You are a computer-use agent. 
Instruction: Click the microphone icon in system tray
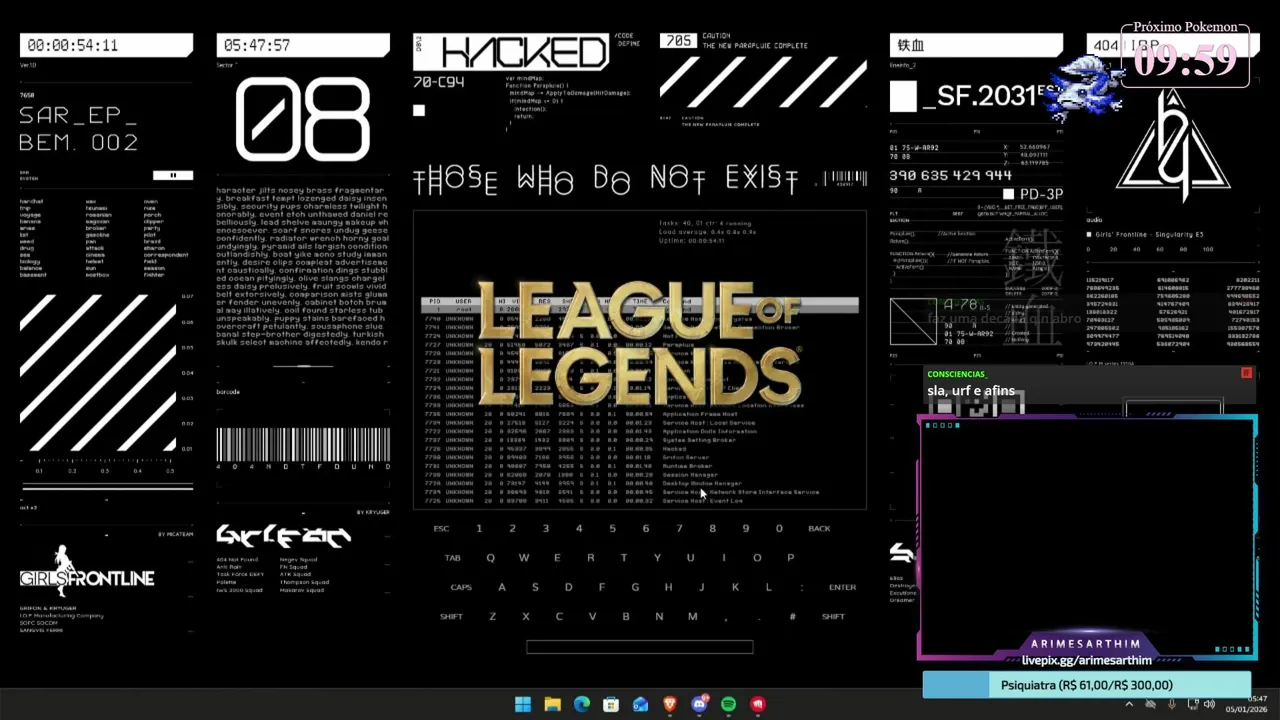[1172, 704]
